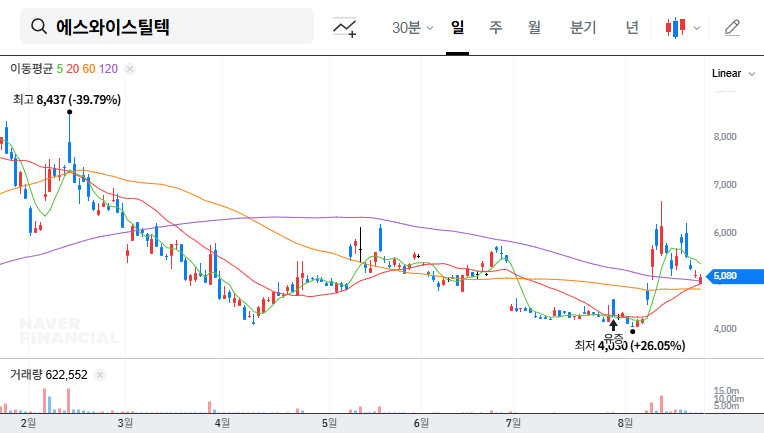Click the 최저 low price marker label
The height and width of the screenshot is (433, 764).
(x=630, y=346)
